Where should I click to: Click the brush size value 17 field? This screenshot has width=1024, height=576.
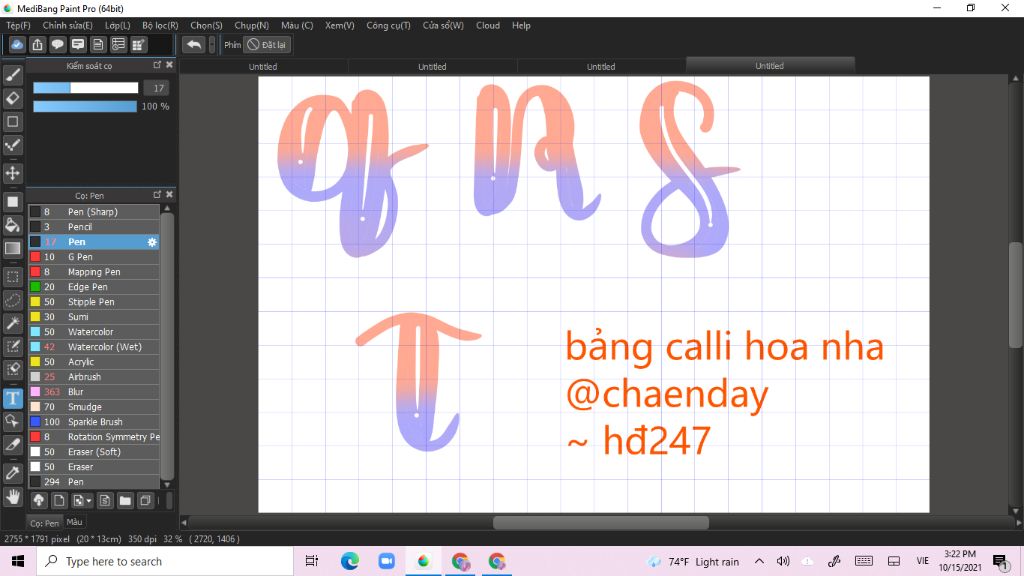pyautogui.click(x=157, y=88)
